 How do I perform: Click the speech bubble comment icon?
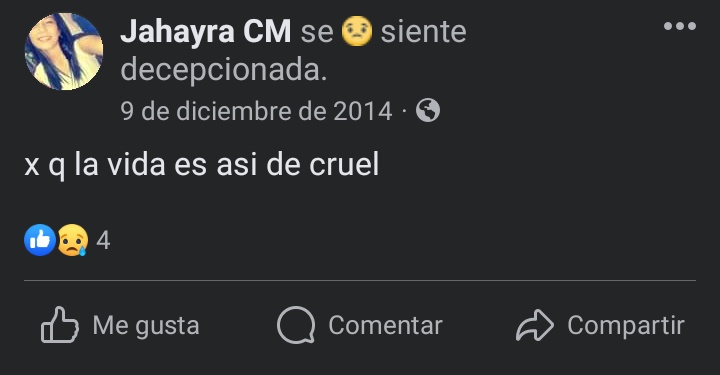(296, 325)
